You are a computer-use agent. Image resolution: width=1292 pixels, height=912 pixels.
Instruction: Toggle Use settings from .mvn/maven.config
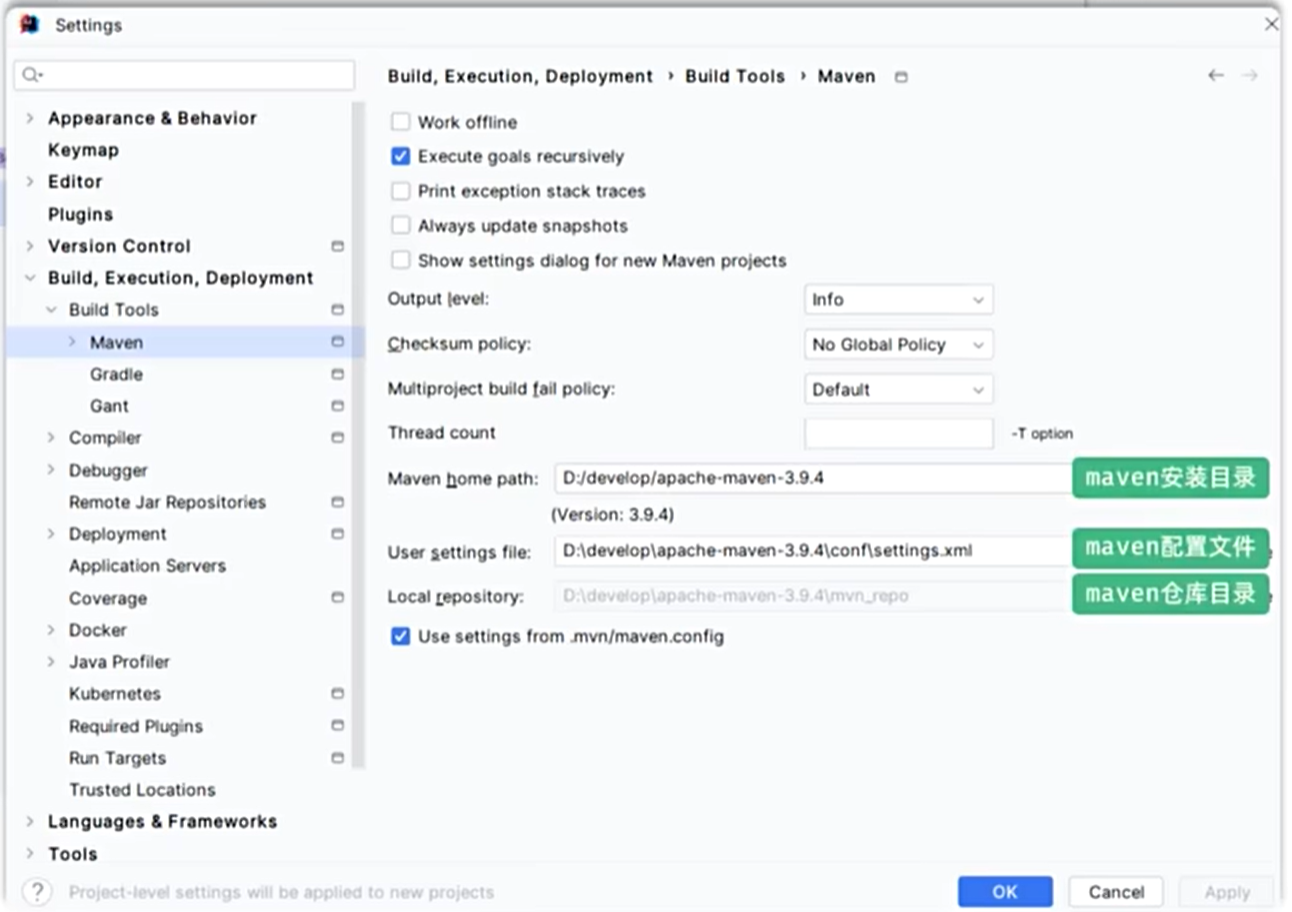coord(401,636)
